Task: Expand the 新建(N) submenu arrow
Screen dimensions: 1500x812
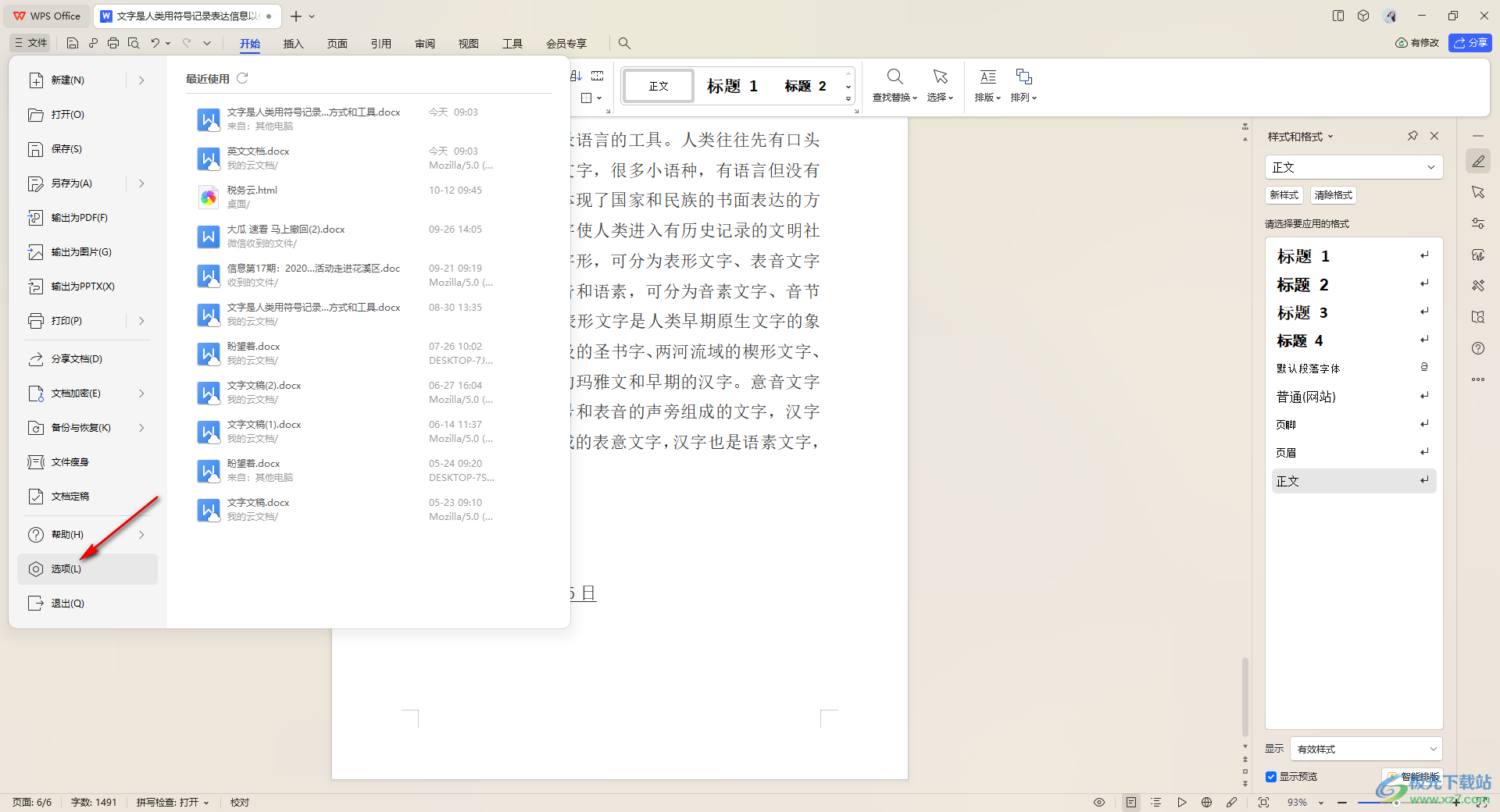Action: [x=141, y=80]
